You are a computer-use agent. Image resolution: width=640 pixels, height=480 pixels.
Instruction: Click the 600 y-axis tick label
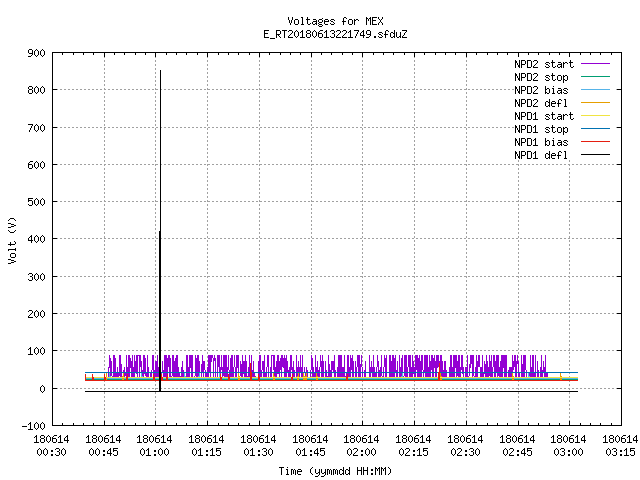36,165
